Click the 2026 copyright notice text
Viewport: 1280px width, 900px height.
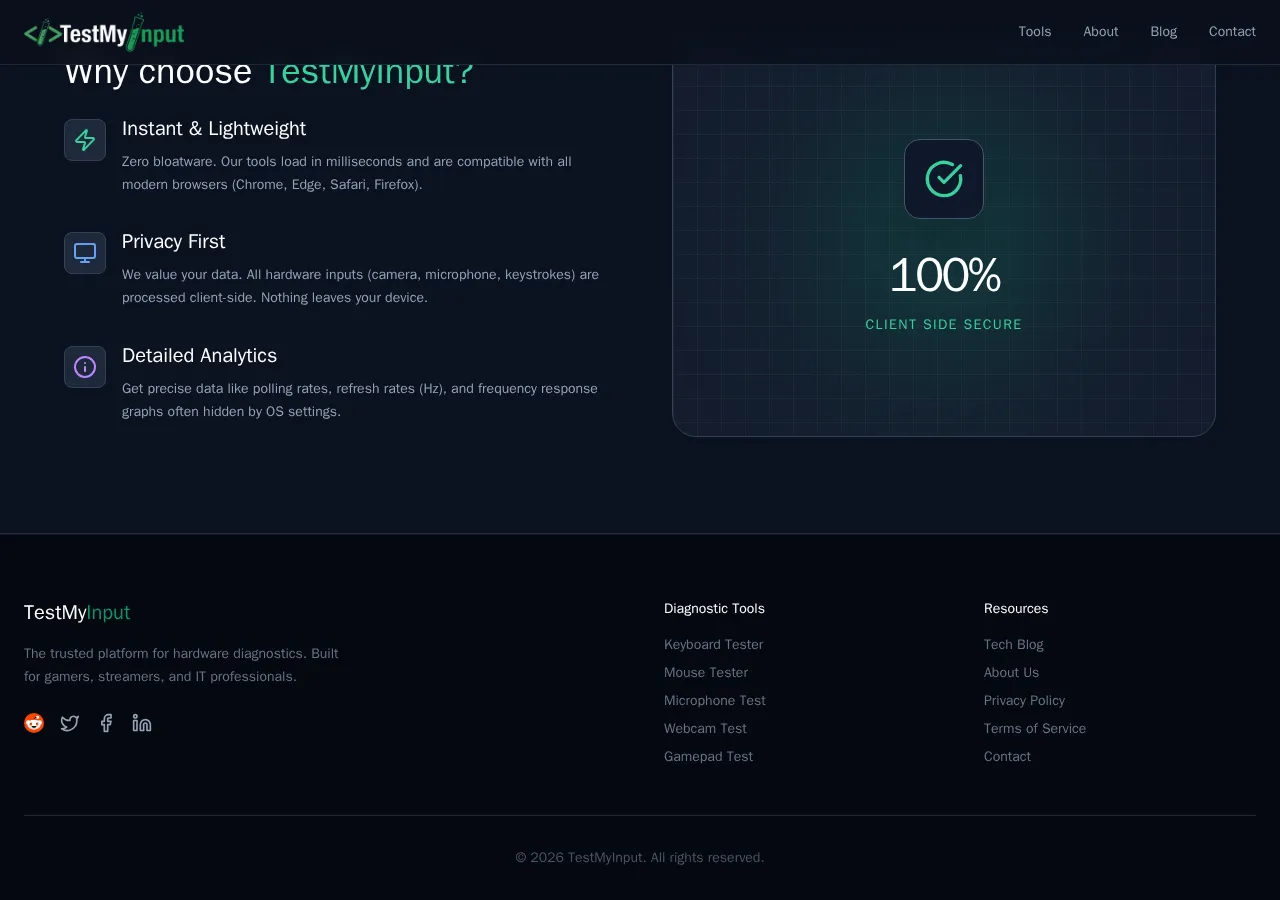pos(640,858)
